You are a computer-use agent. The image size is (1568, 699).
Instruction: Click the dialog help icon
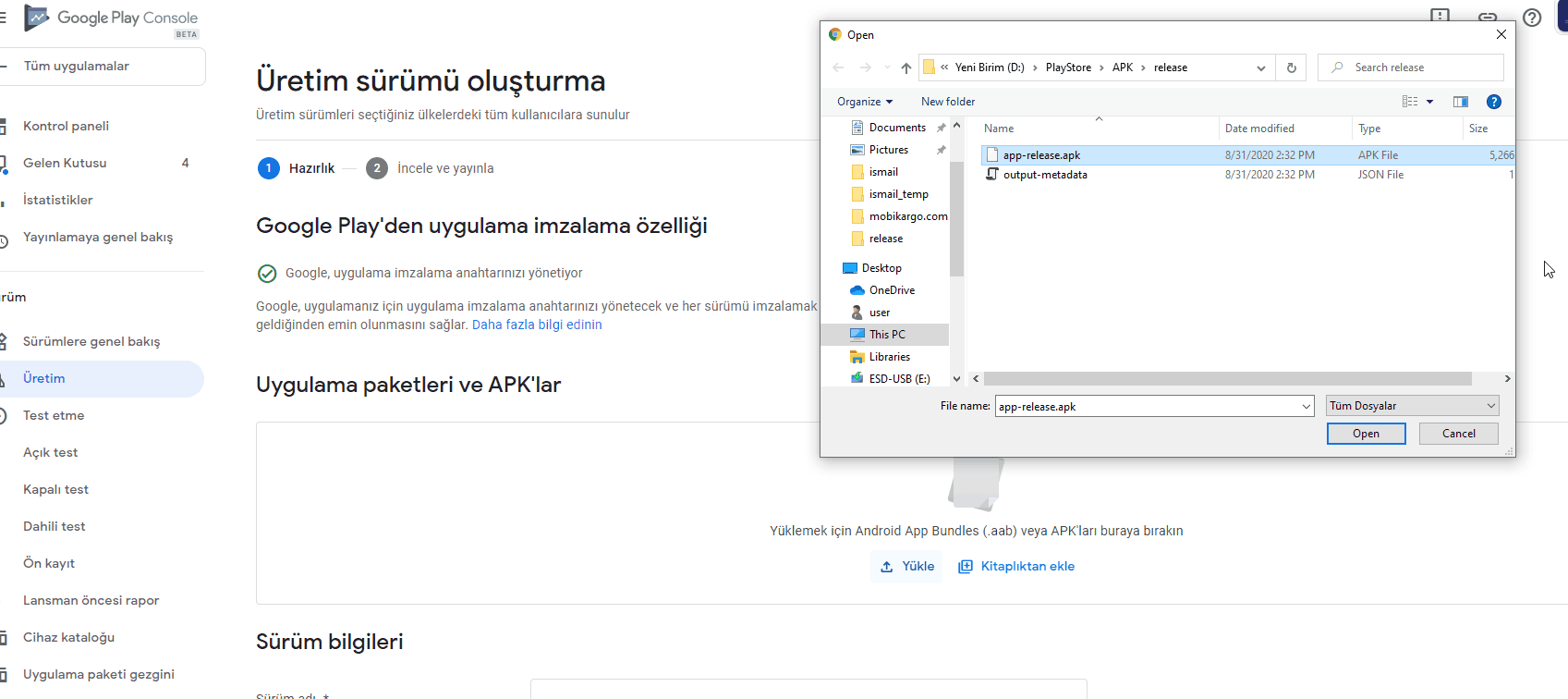(x=1494, y=102)
